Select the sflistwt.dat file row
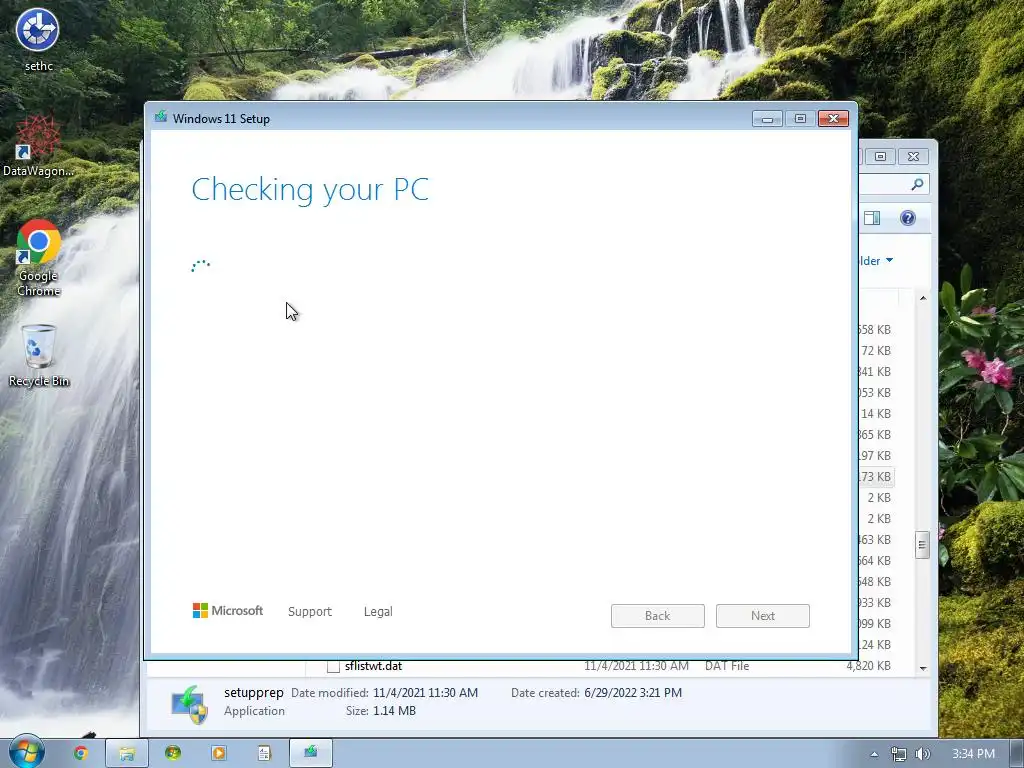The height and width of the screenshot is (768, 1024). [609, 666]
